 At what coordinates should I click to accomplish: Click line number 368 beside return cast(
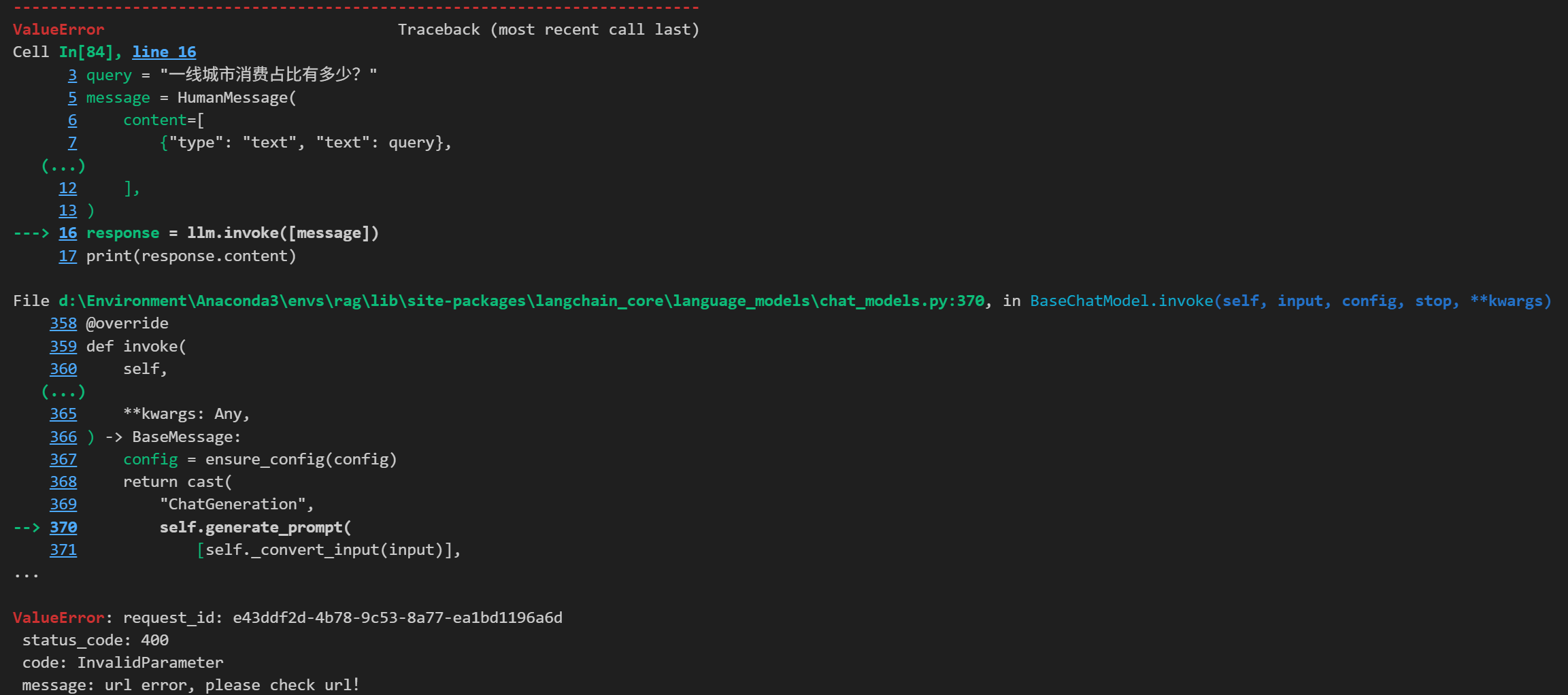click(63, 482)
